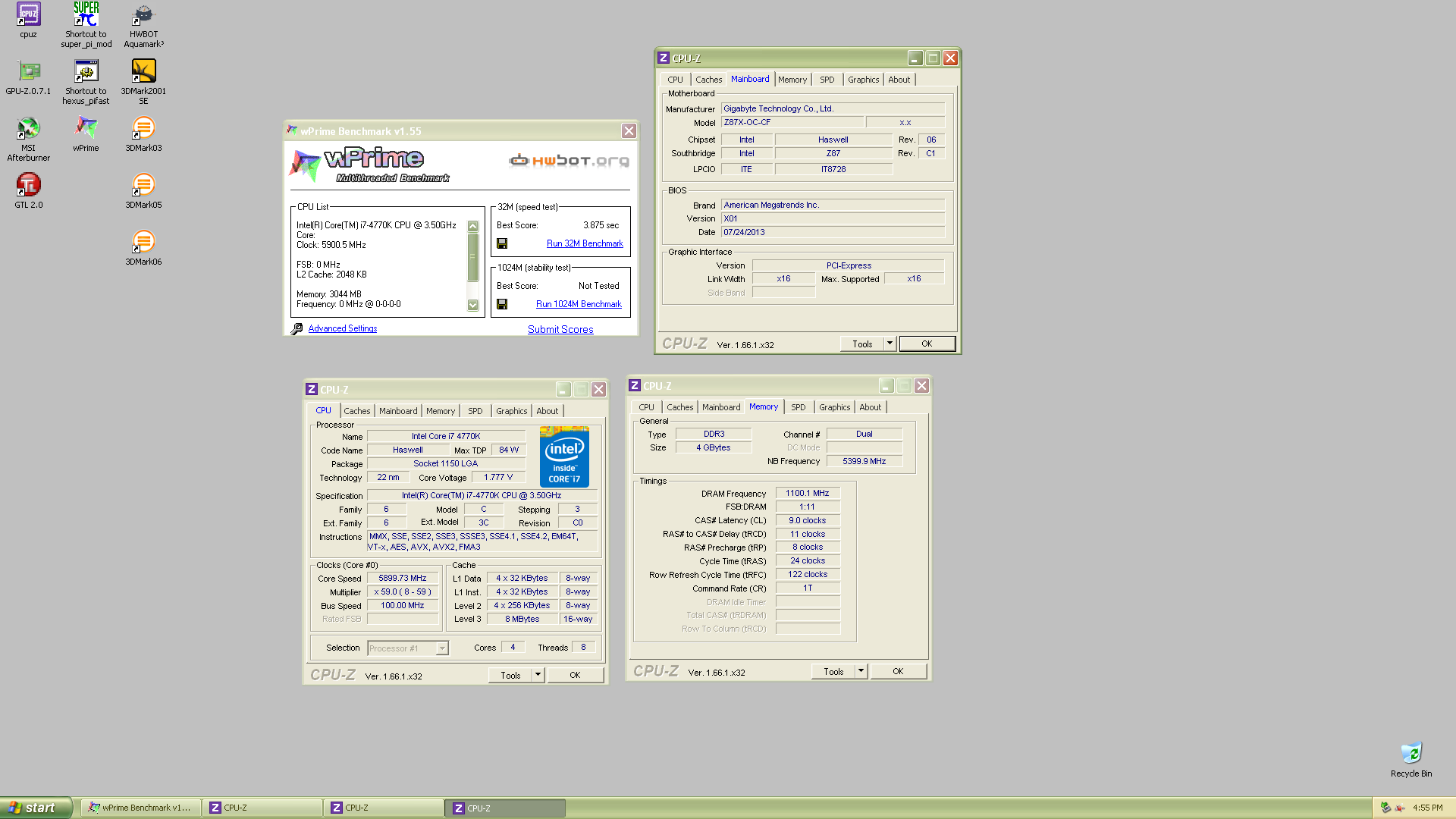Open Shortcut to hexus_pifast icon
Image resolution: width=1456 pixels, height=819 pixels.
(x=86, y=82)
